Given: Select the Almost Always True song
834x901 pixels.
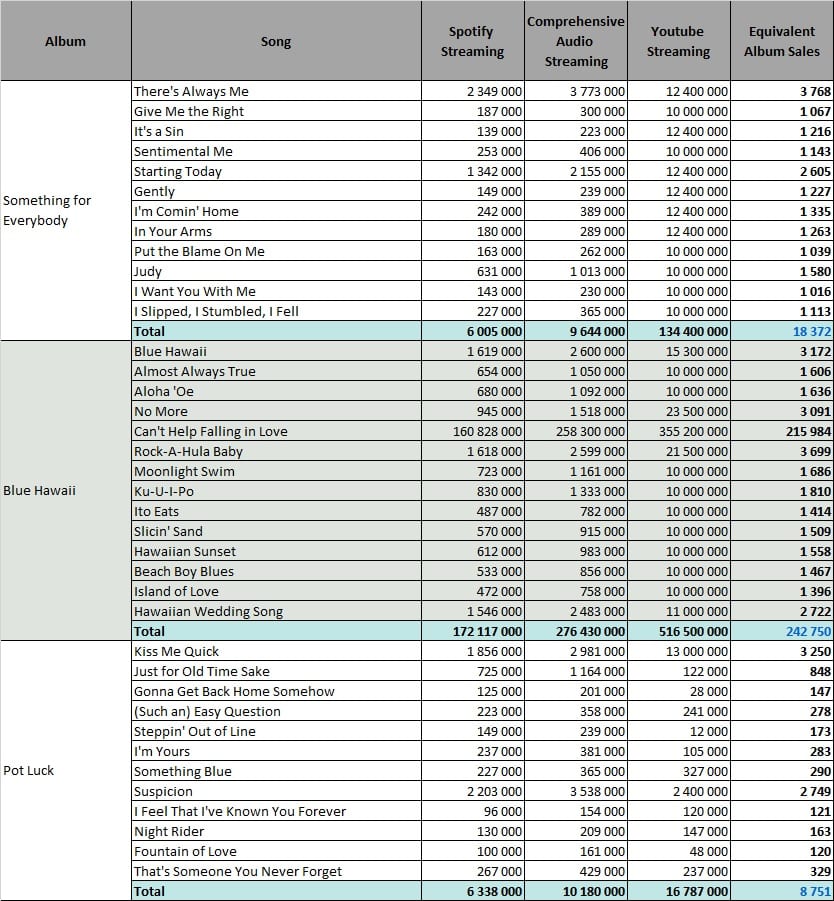Looking at the screenshot, I should 276,371.
